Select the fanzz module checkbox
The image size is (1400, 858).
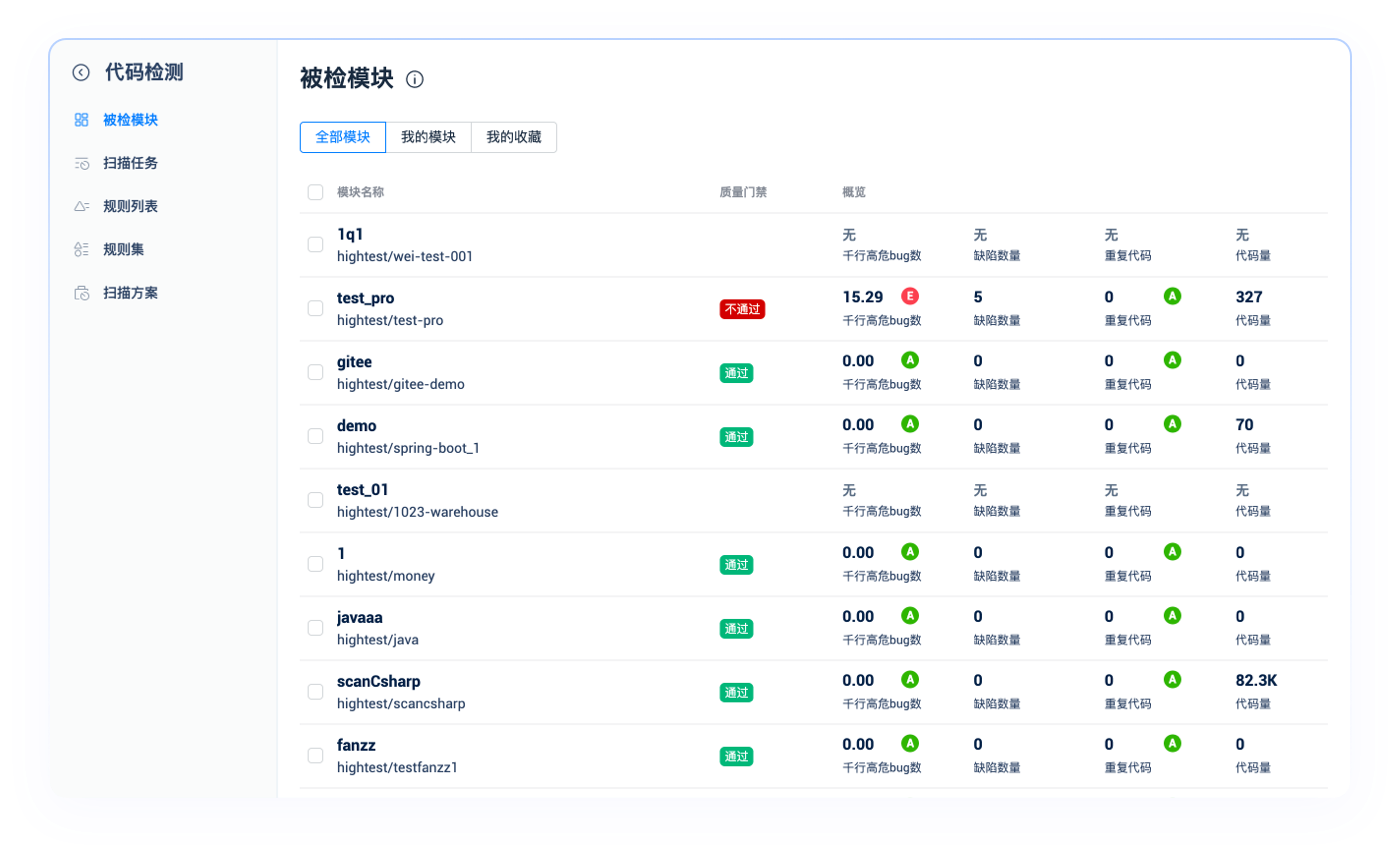315,756
